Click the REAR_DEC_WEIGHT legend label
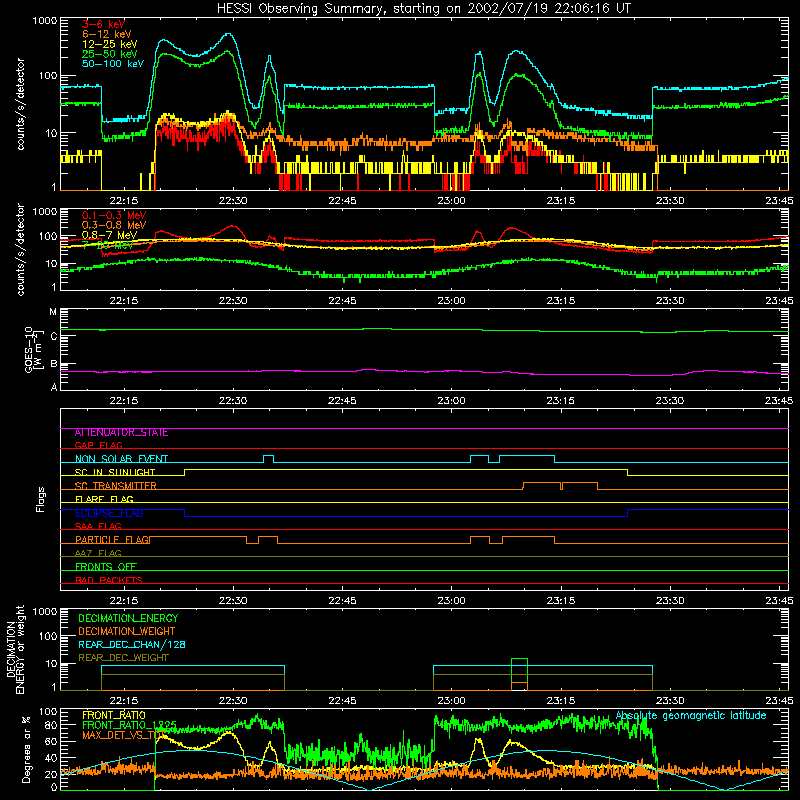This screenshot has height=800, width=800. 123,658
